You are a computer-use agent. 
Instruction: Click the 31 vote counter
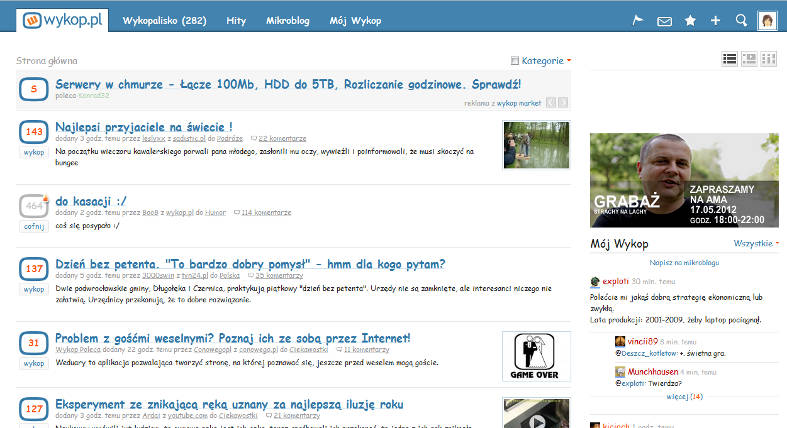(34, 343)
